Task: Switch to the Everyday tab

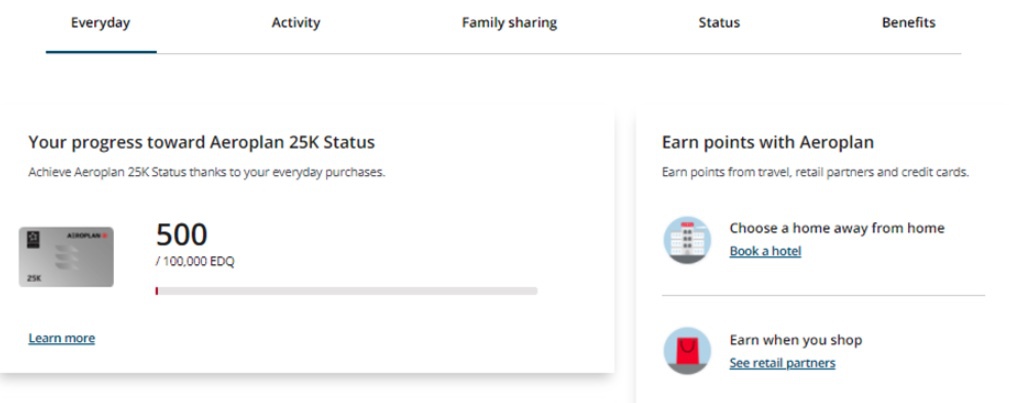Action: 100,23
